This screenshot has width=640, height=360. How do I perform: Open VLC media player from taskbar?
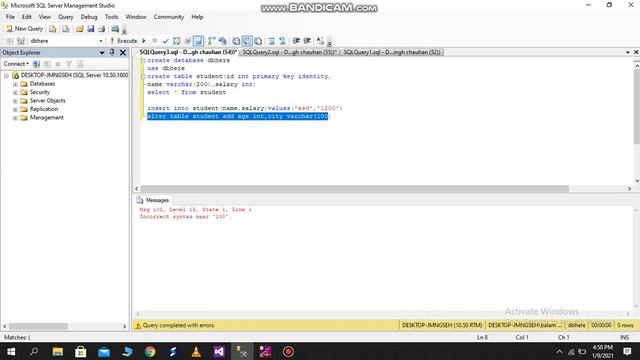196,351
